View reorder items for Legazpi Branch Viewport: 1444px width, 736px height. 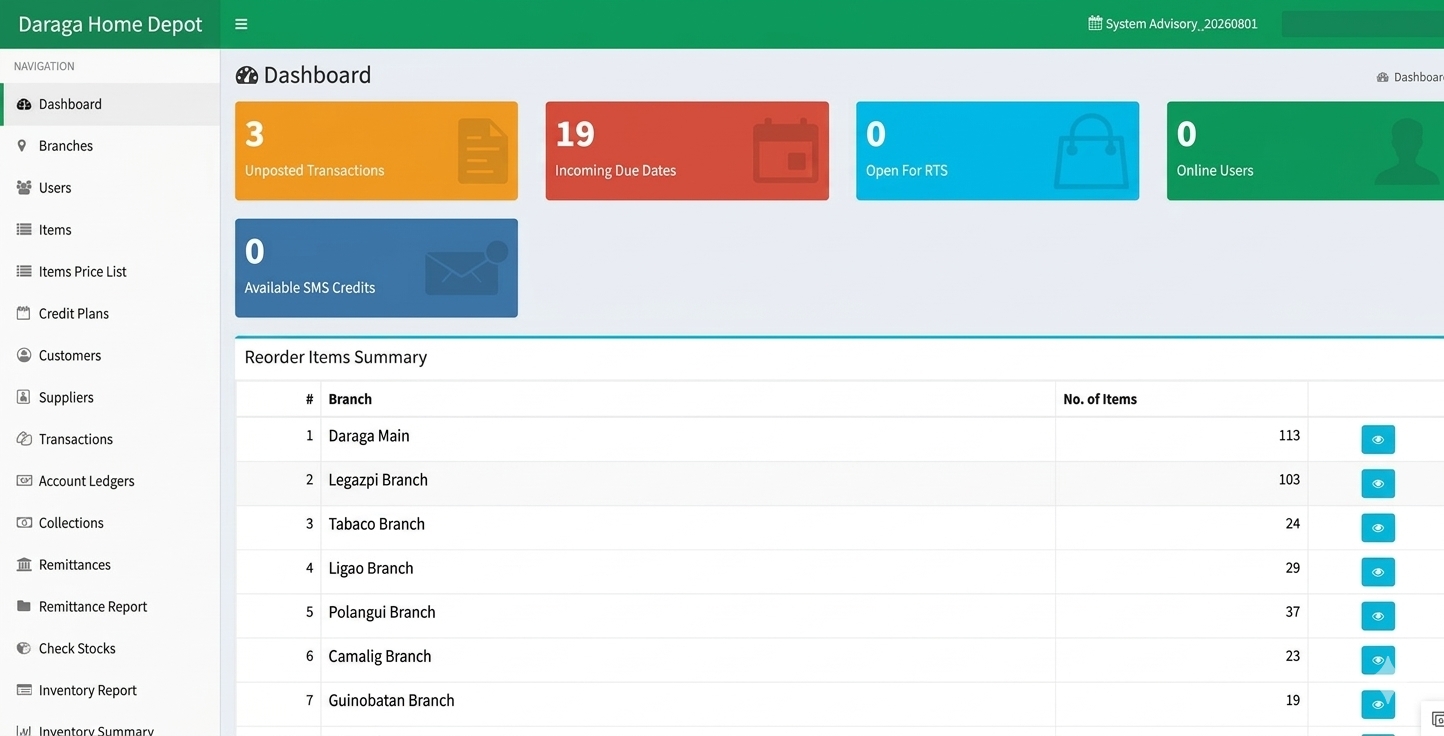coord(1378,484)
